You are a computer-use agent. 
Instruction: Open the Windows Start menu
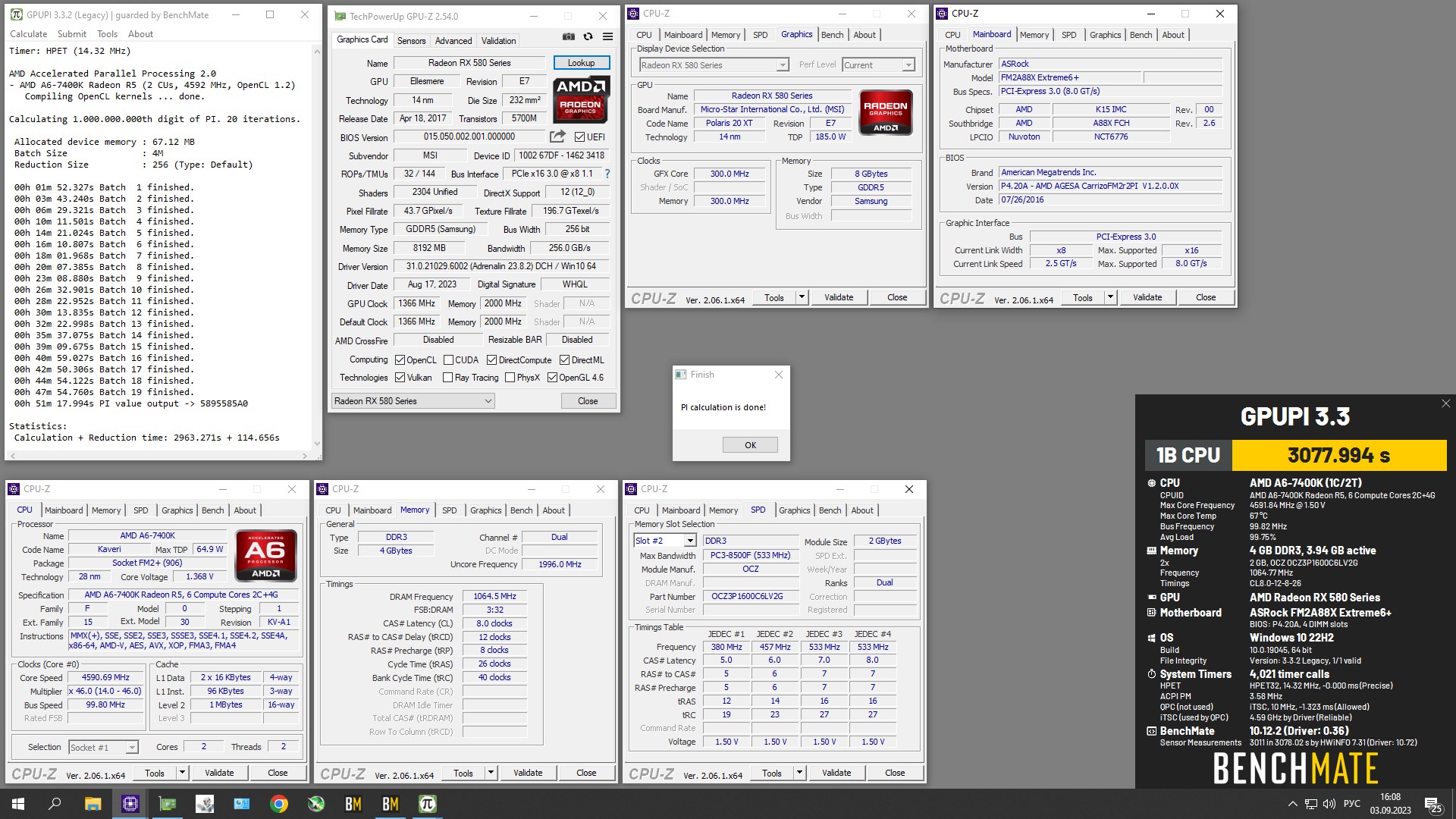18,804
